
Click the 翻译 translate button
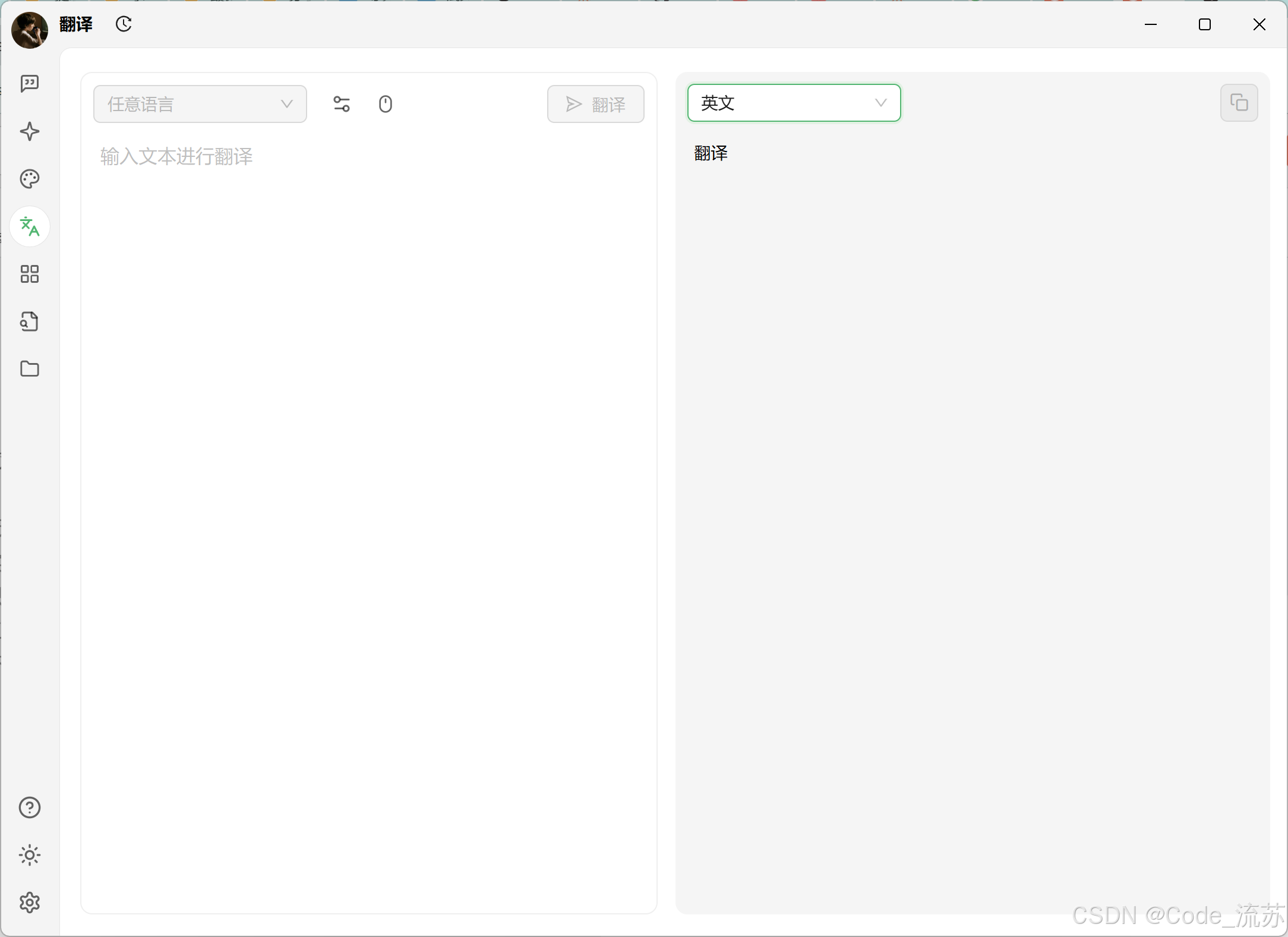[x=595, y=104]
